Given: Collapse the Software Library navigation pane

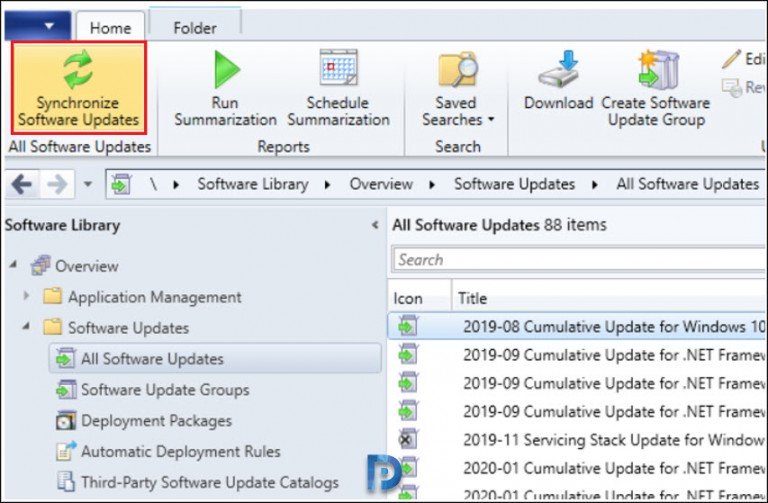Looking at the screenshot, I should pos(375,225).
